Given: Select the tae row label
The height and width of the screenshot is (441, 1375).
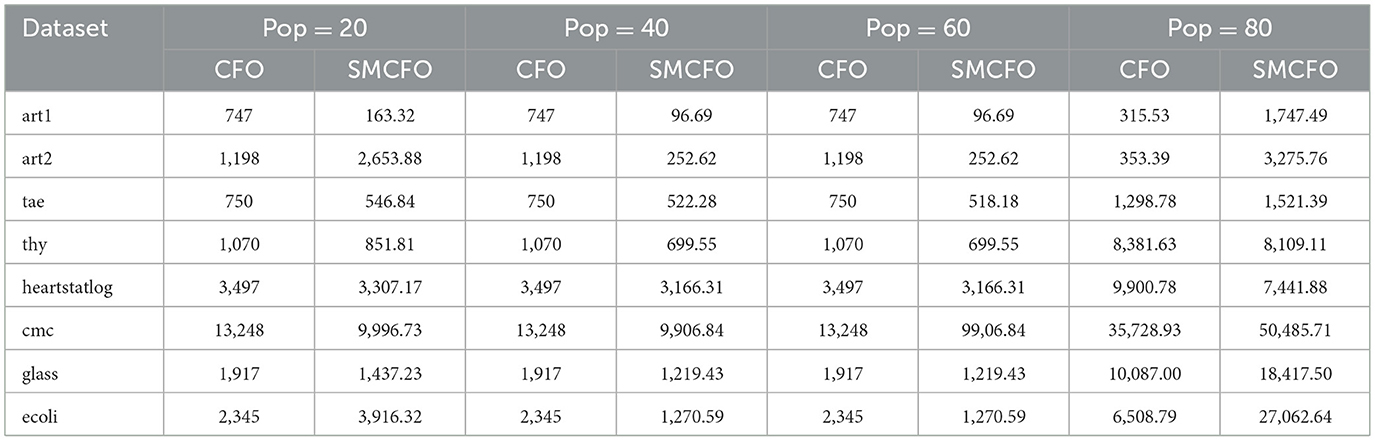Looking at the screenshot, I should [x=32, y=201].
